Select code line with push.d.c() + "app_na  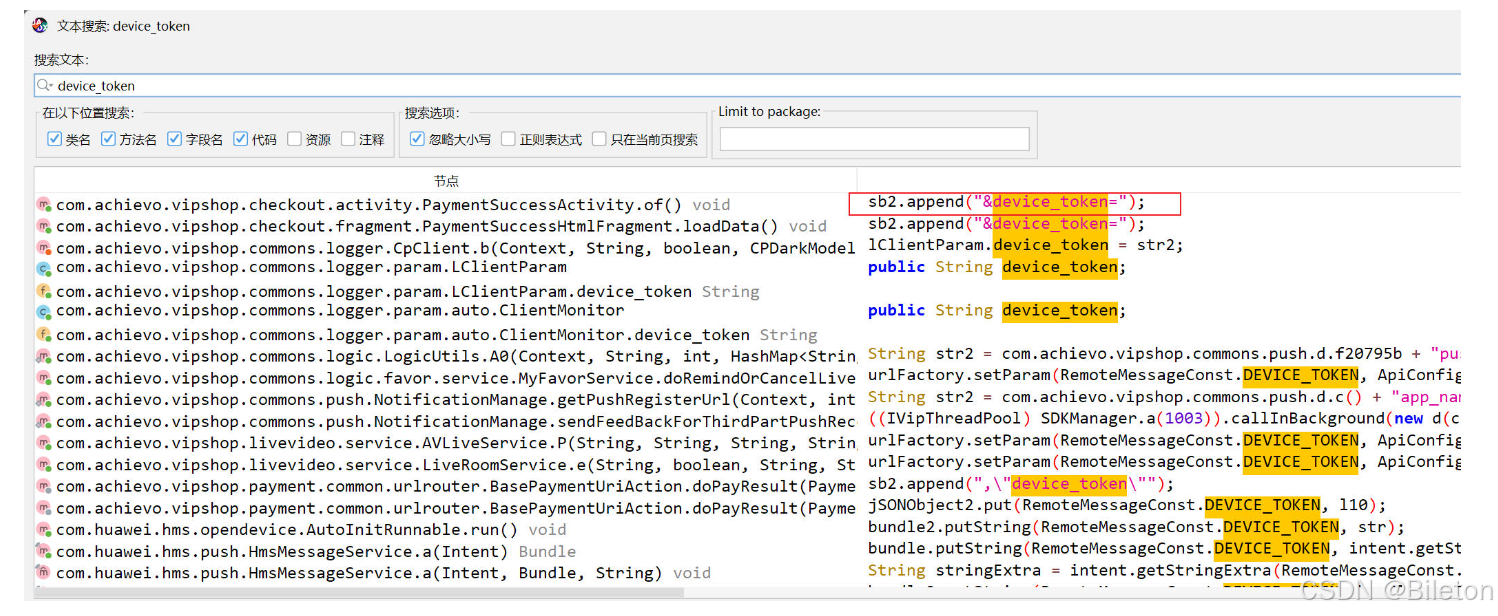pyautogui.click(x=1164, y=397)
